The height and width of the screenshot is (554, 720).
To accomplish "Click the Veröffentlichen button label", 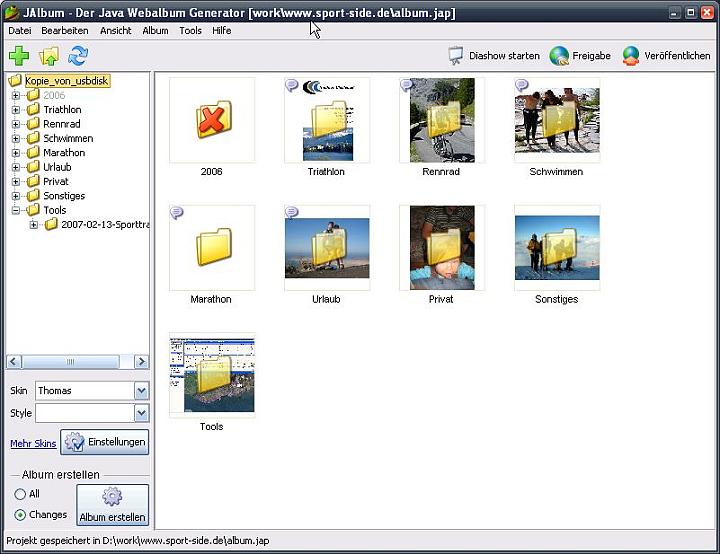I will tap(677, 56).
